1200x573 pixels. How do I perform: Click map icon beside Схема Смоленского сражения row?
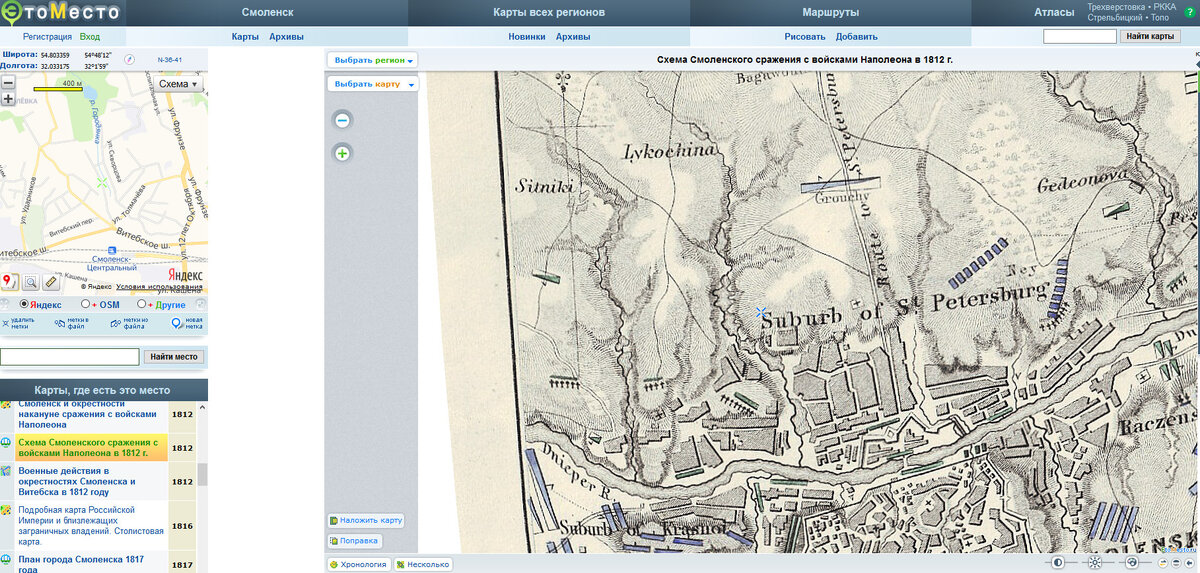coord(6,442)
